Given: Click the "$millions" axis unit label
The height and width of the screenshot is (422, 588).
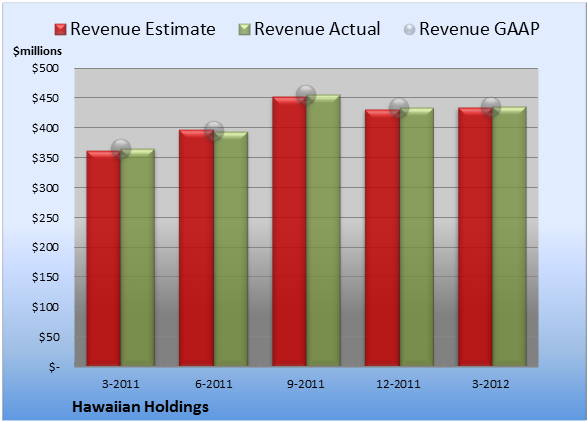Looking at the screenshot, I should 38,51.
